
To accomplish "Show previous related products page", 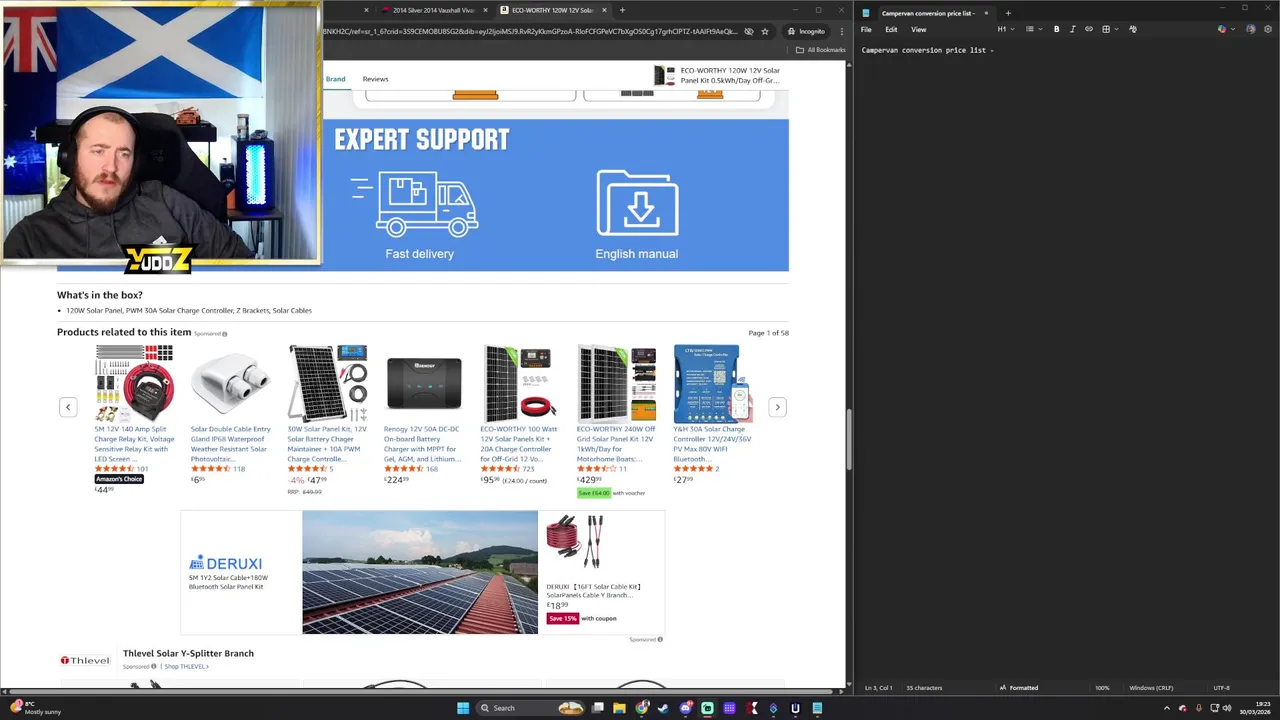I will click(68, 407).
